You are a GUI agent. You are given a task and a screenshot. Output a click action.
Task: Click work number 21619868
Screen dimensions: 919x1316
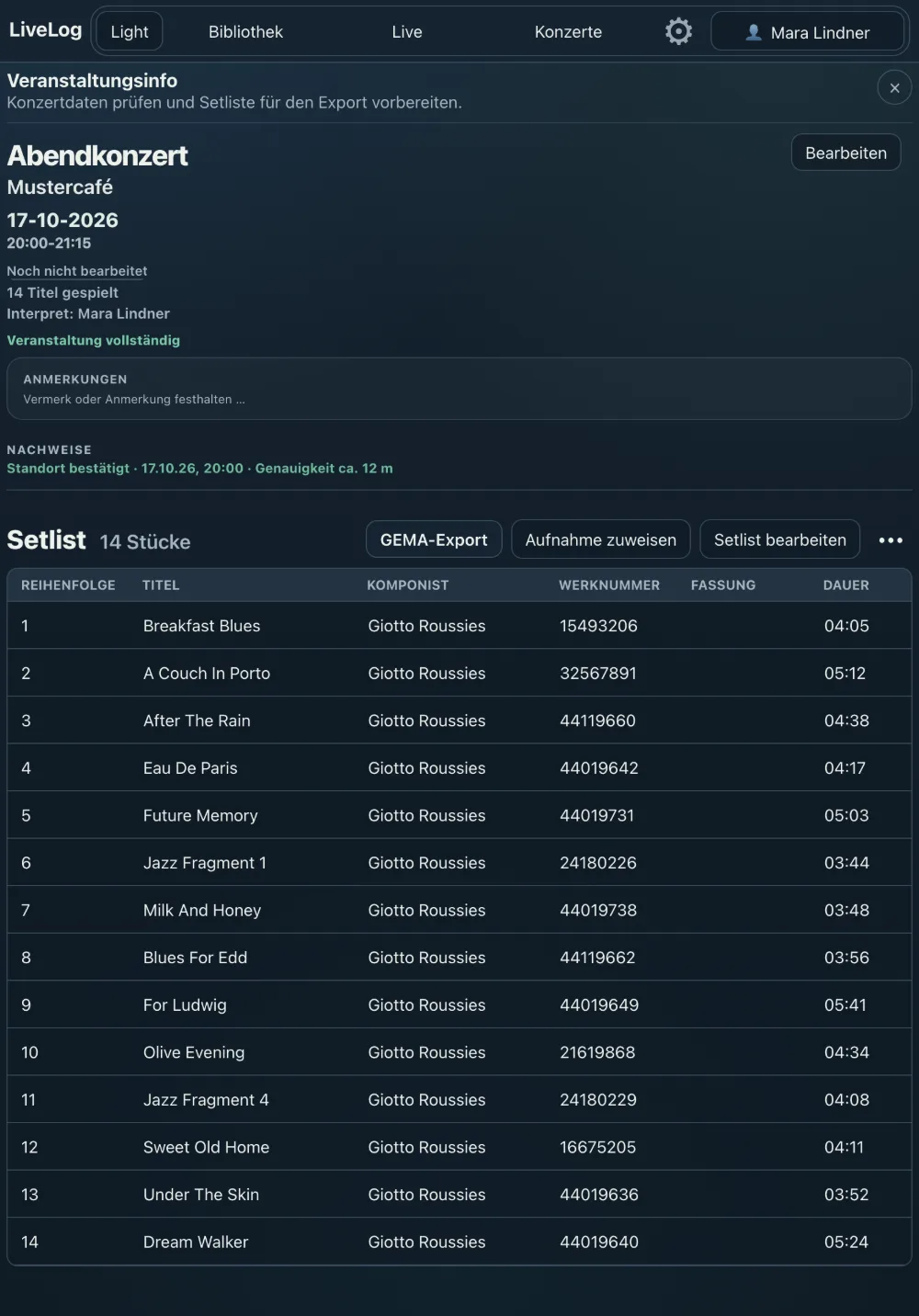coord(597,1053)
